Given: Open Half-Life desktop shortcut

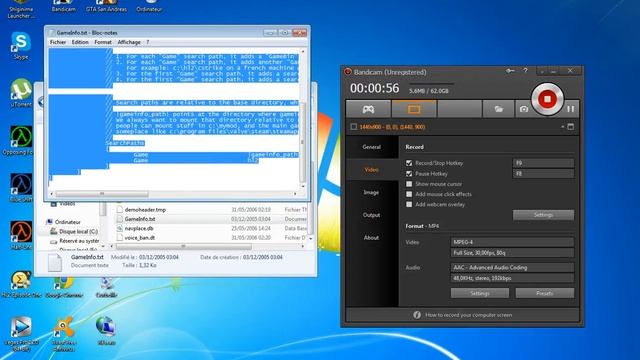Looking at the screenshot, I should click(x=21, y=236).
